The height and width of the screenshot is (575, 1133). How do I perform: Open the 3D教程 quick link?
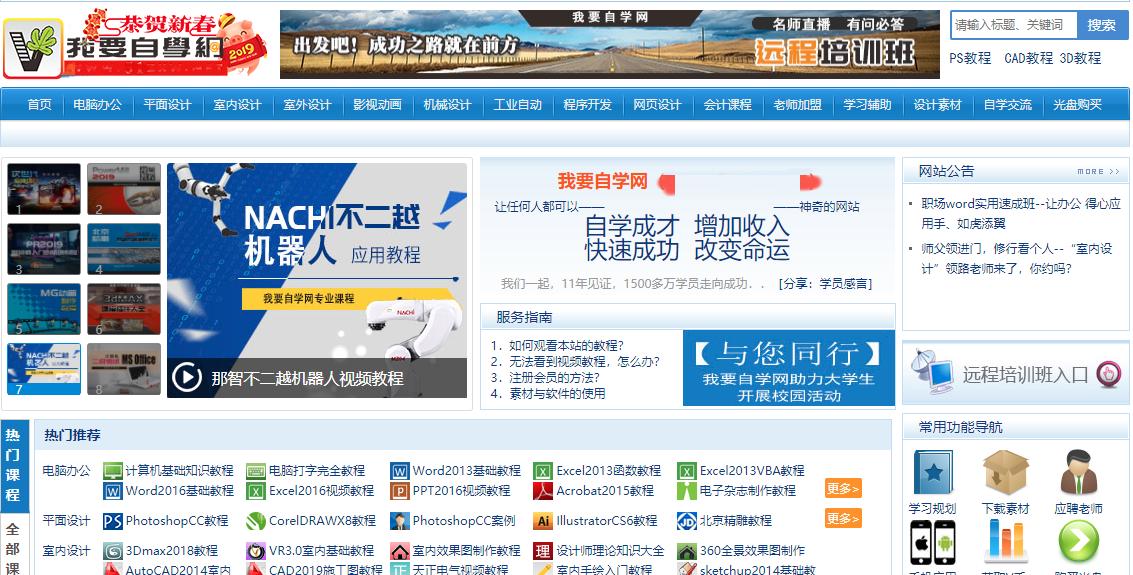click(x=1080, y=59)
